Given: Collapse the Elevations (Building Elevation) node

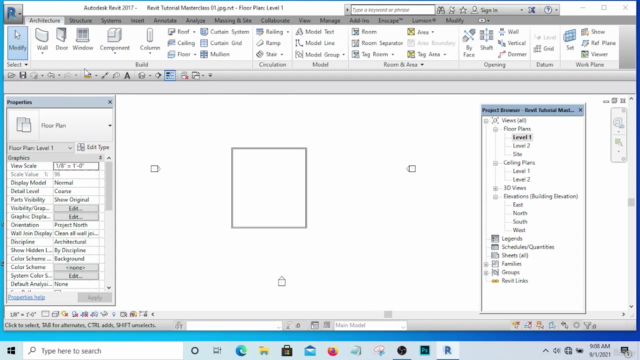Looking at the screenshot, I should [x=496, y=197].
